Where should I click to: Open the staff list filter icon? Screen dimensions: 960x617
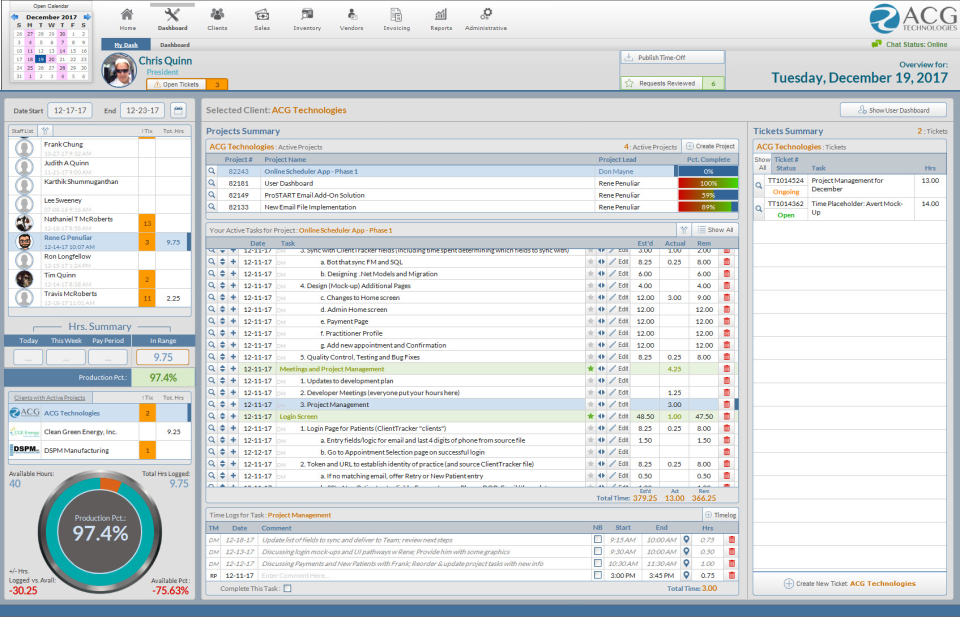coord(45,130)
